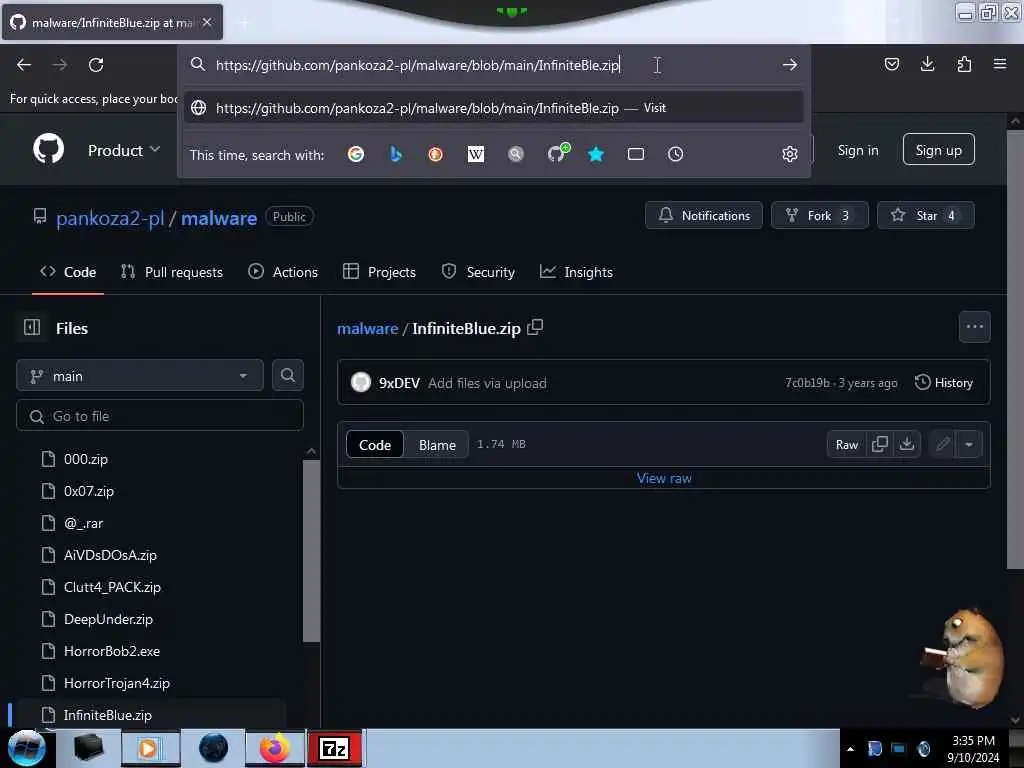This screenshot has height=768, width=1024.
Task: Click the file tree scrollbar
Action: coord(312,551)
